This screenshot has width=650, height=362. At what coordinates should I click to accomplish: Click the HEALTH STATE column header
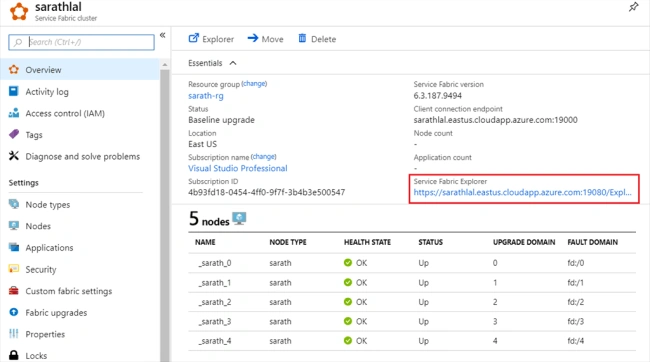pos(367,242)
